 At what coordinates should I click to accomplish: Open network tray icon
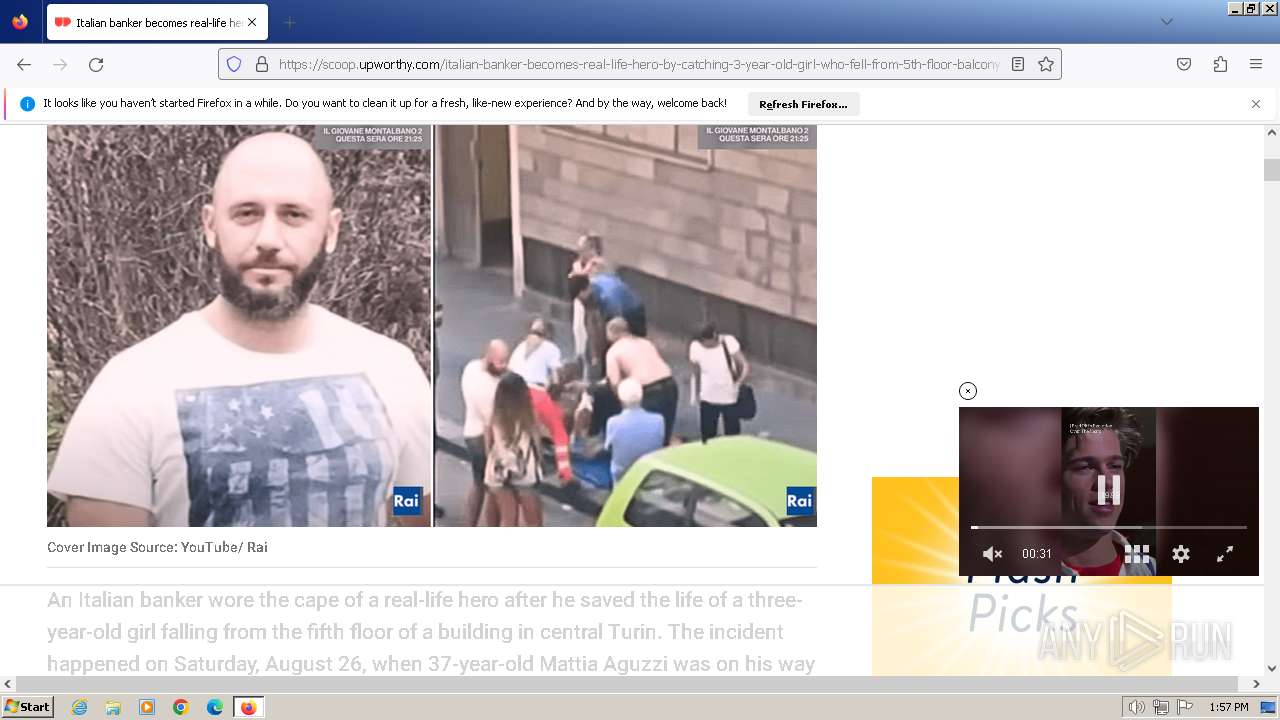(1161, 707)
